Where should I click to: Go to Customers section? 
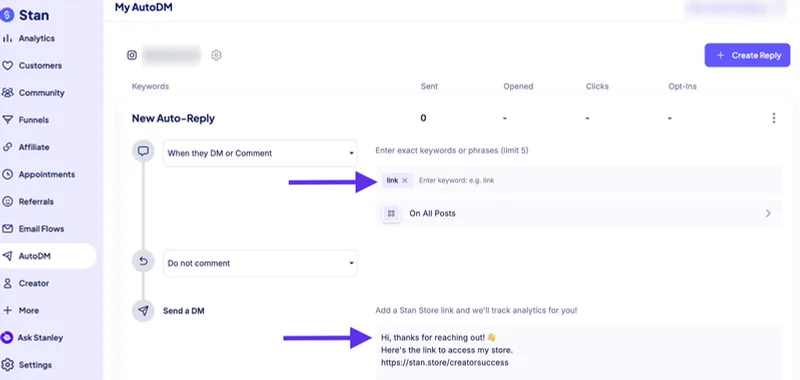40,66
